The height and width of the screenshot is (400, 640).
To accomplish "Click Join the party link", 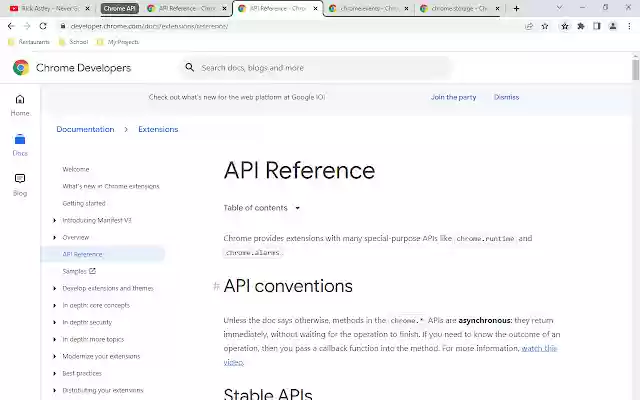I will click(x=453, y=97).
